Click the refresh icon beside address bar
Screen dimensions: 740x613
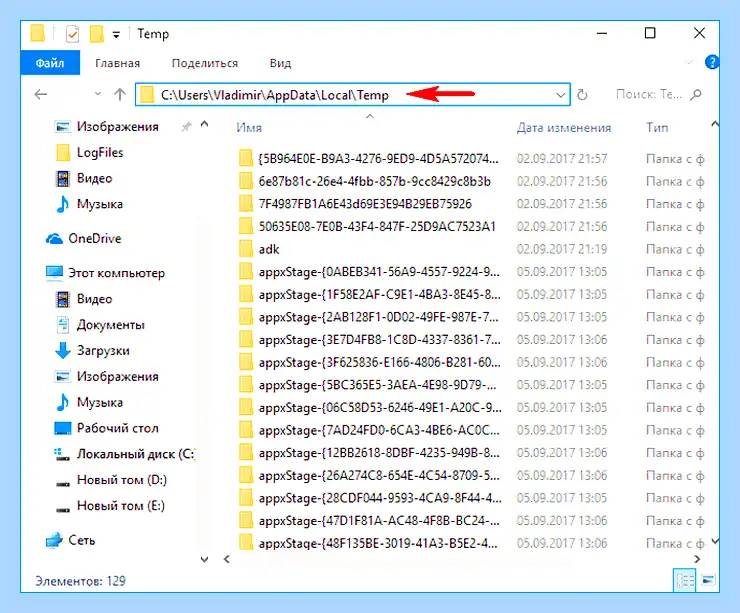(582, 95)
